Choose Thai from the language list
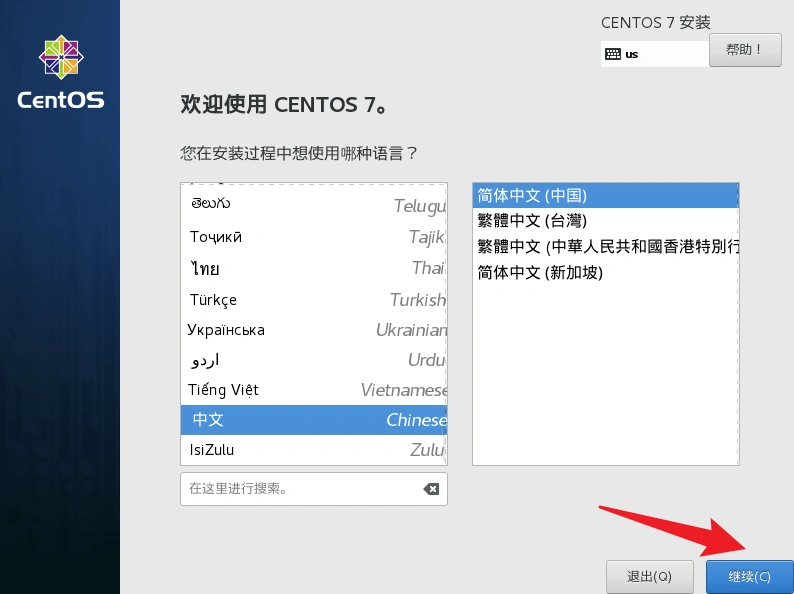The image size is (794, 594). point(313,268)
